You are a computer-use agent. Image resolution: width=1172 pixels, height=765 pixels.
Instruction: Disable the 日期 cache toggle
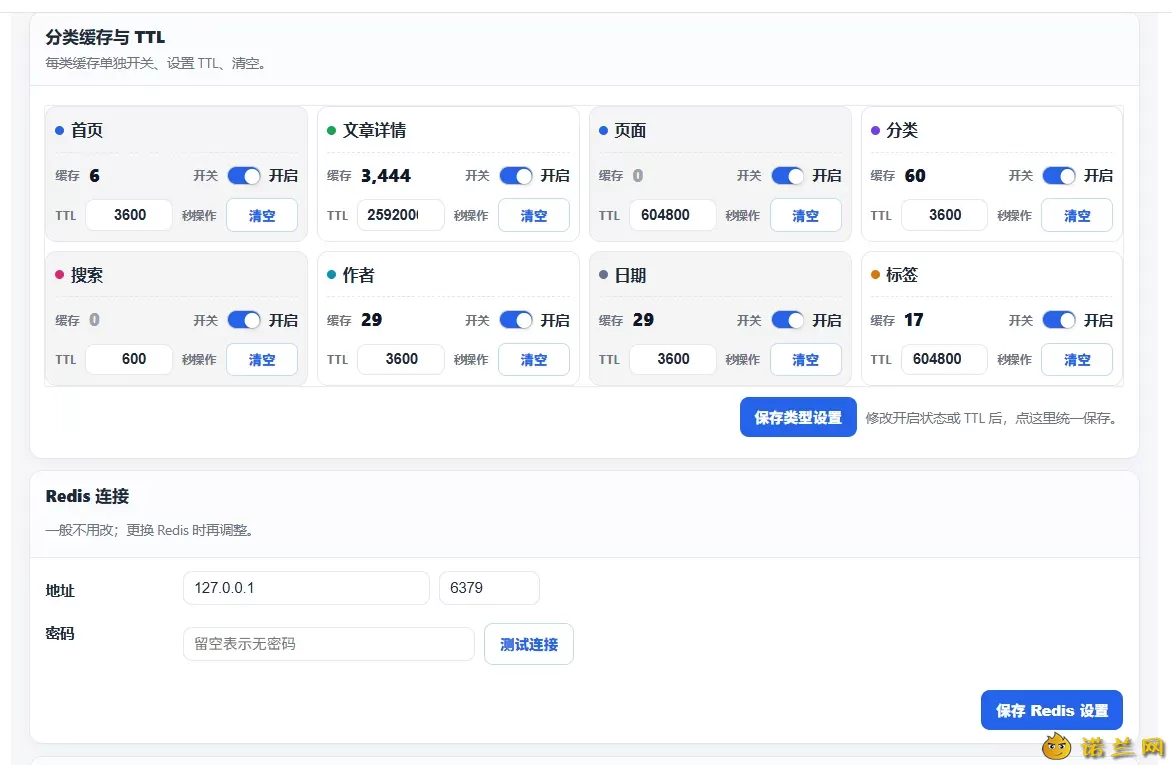click(x=788, y=320)
